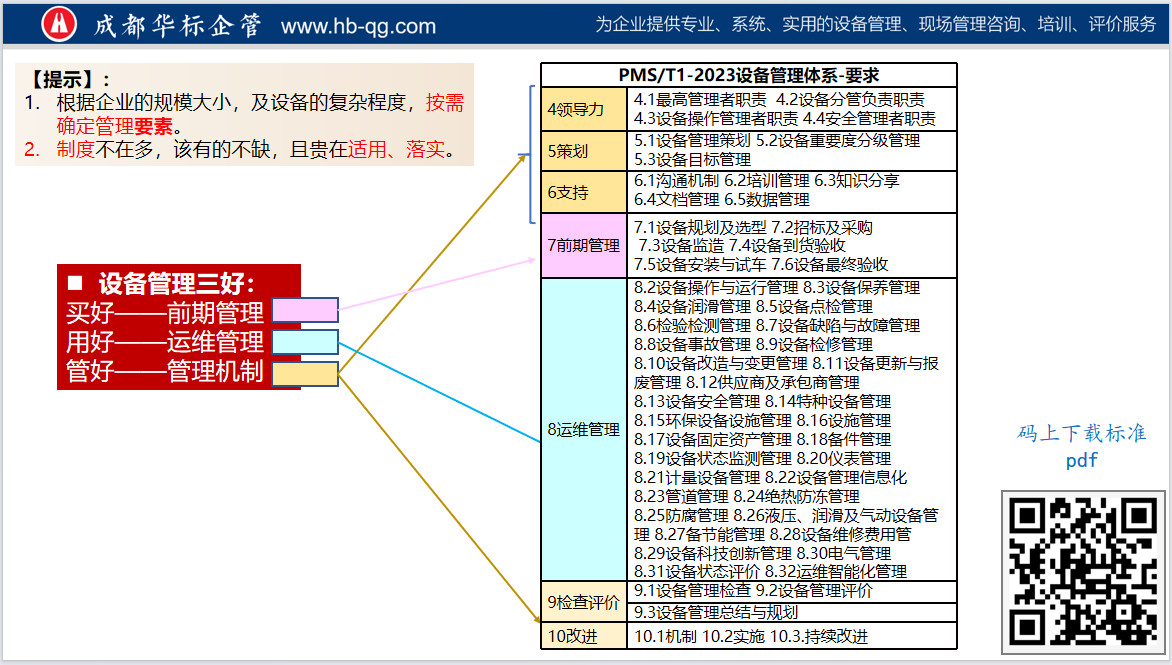Image resolution: width=1172 pixels, height=665 pixels.
Task: Select the pink 7前期管理 category cell
Action: click(x=585, y=245)
